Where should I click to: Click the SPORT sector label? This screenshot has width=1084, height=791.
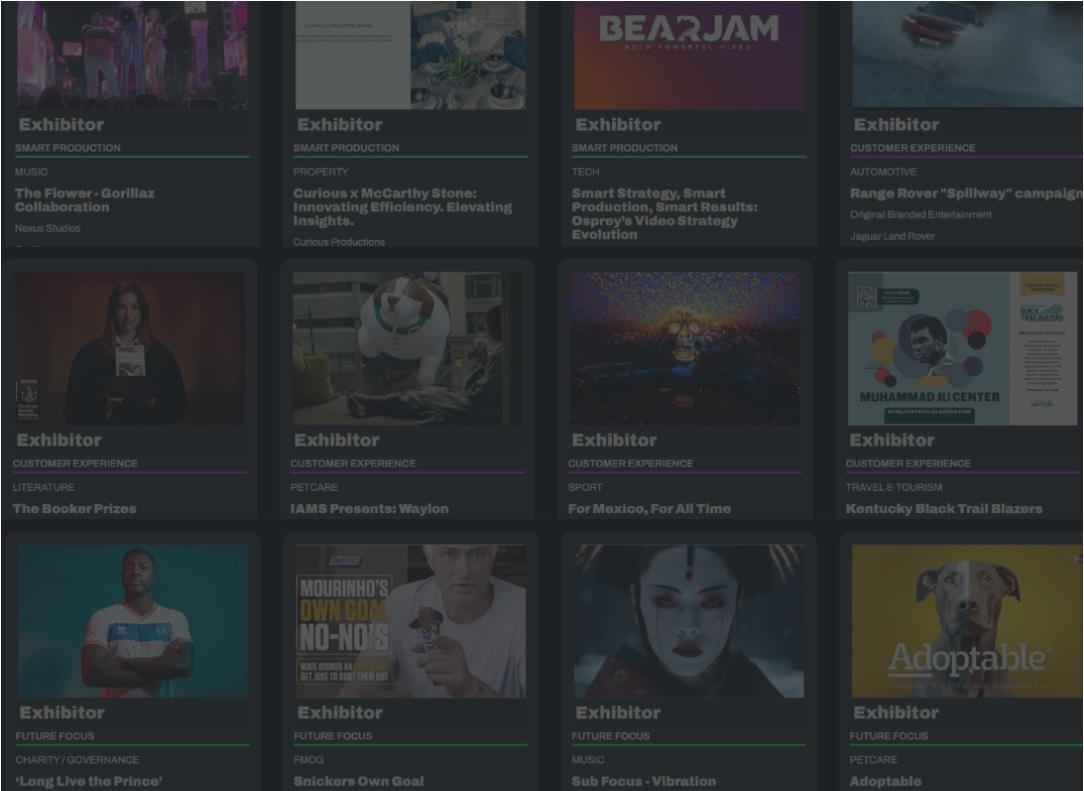point(585,487)
